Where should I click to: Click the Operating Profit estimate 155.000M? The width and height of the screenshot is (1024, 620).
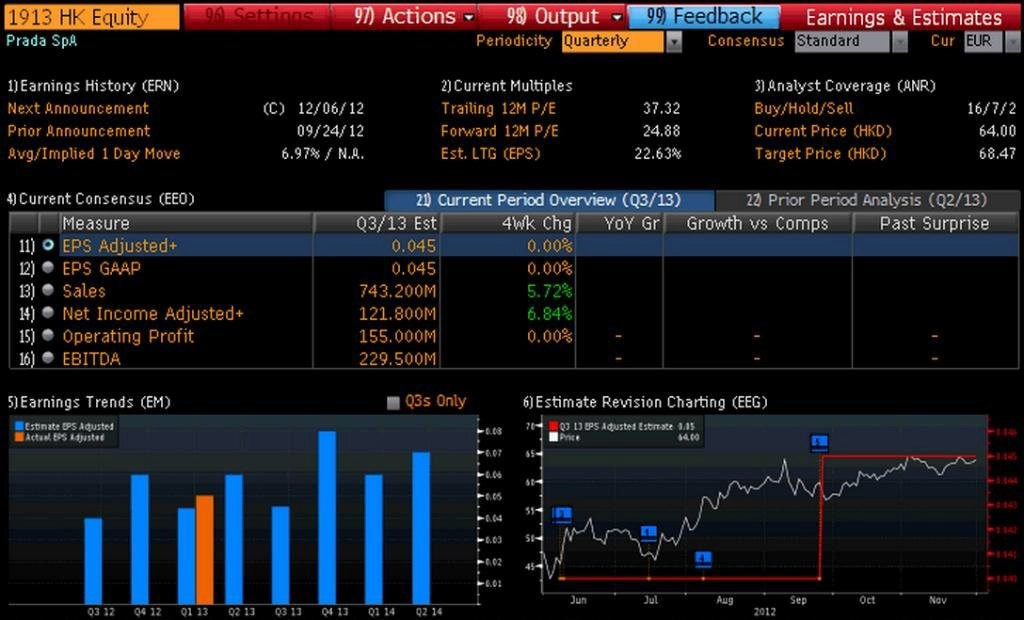coord(397,336)
